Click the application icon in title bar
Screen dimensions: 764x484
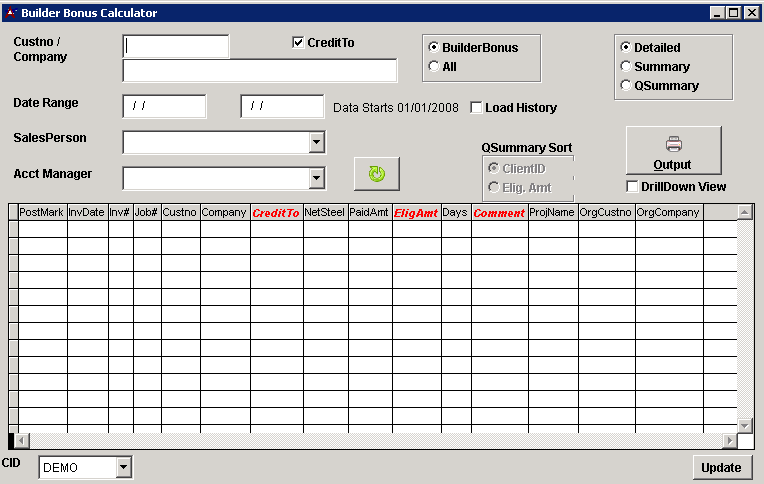[x=10, y=13]
